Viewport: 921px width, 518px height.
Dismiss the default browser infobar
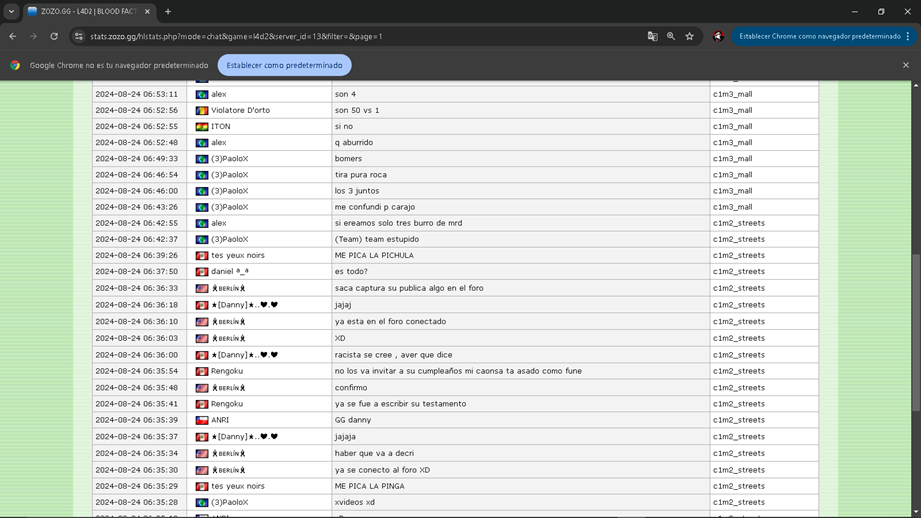906,65
